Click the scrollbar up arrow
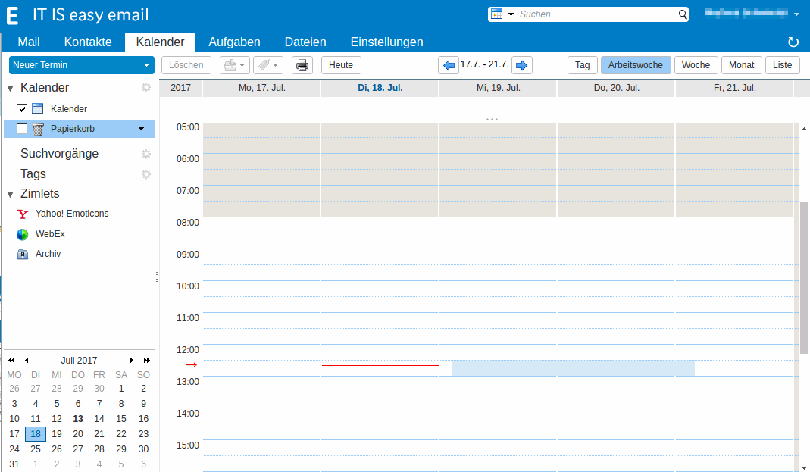 [804, 128]
